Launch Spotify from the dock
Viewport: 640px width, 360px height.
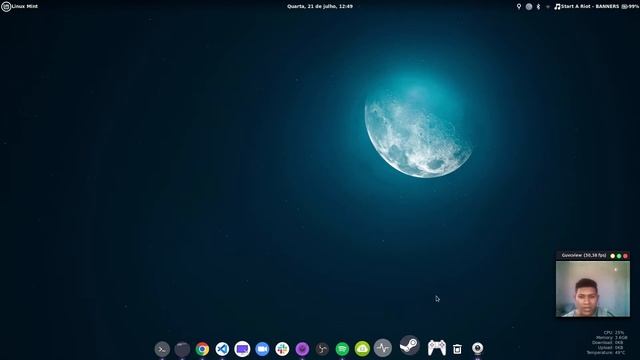(342, 349)
